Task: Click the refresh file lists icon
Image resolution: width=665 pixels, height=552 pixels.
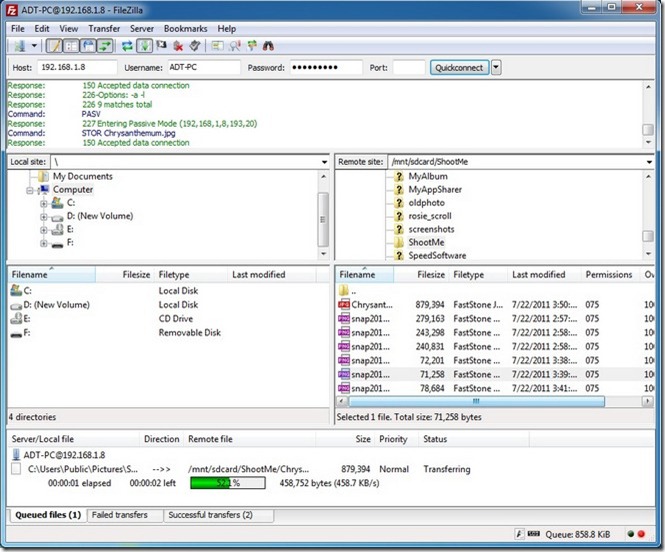Action: [x=127, y=46]
